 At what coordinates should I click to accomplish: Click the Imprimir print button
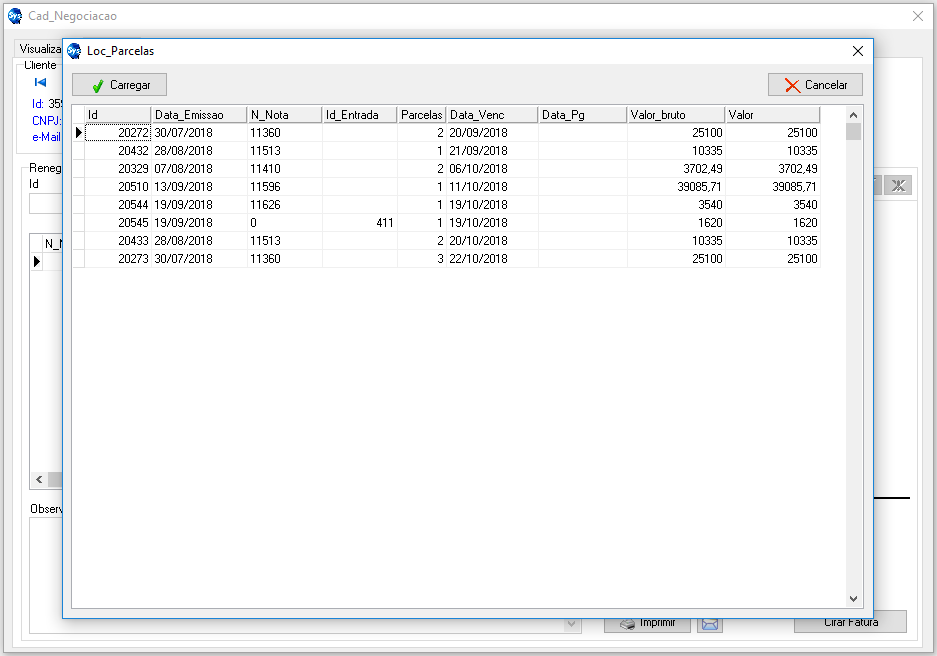(647, 622)
